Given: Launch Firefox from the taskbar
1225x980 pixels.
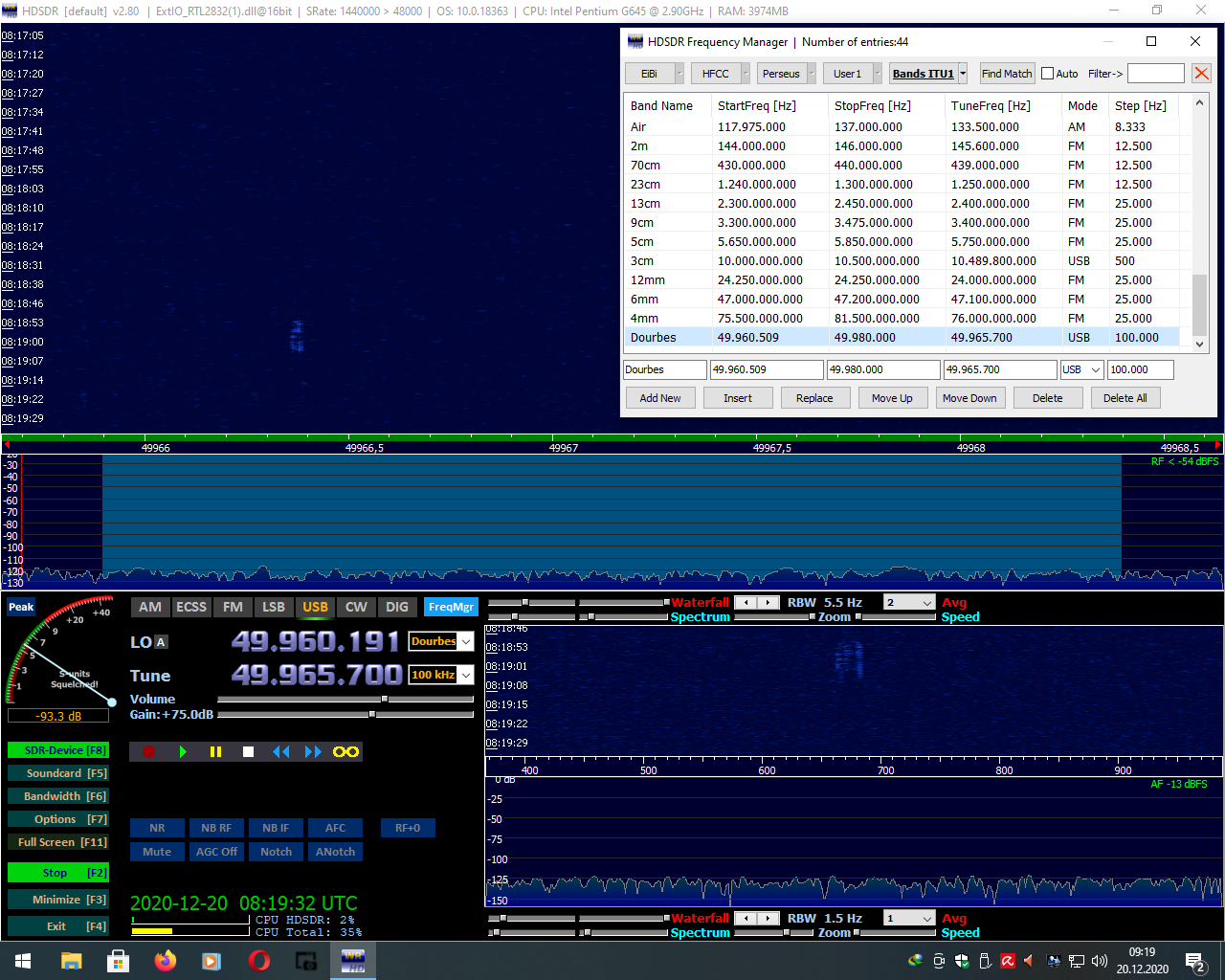Looking at the screenshot, I should coord(165,961).
